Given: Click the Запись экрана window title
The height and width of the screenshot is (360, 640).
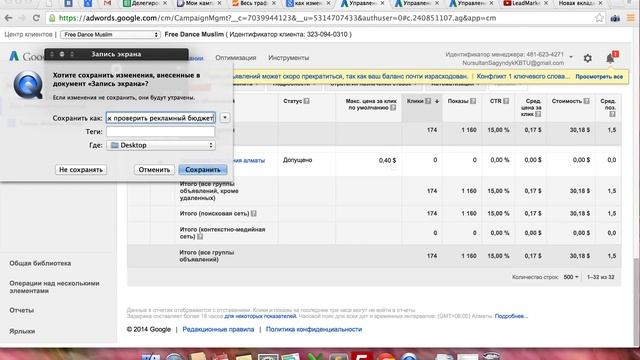Looking at the screenshot, I should coord(116,54).
